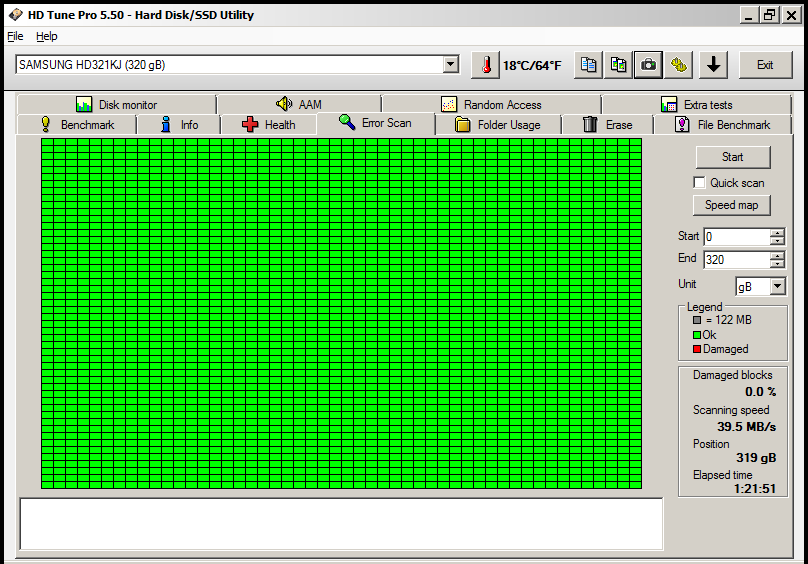Click the = 122 MB legend text
The height and width of the screenshot is (564, 808).
[x=729, y=320]
